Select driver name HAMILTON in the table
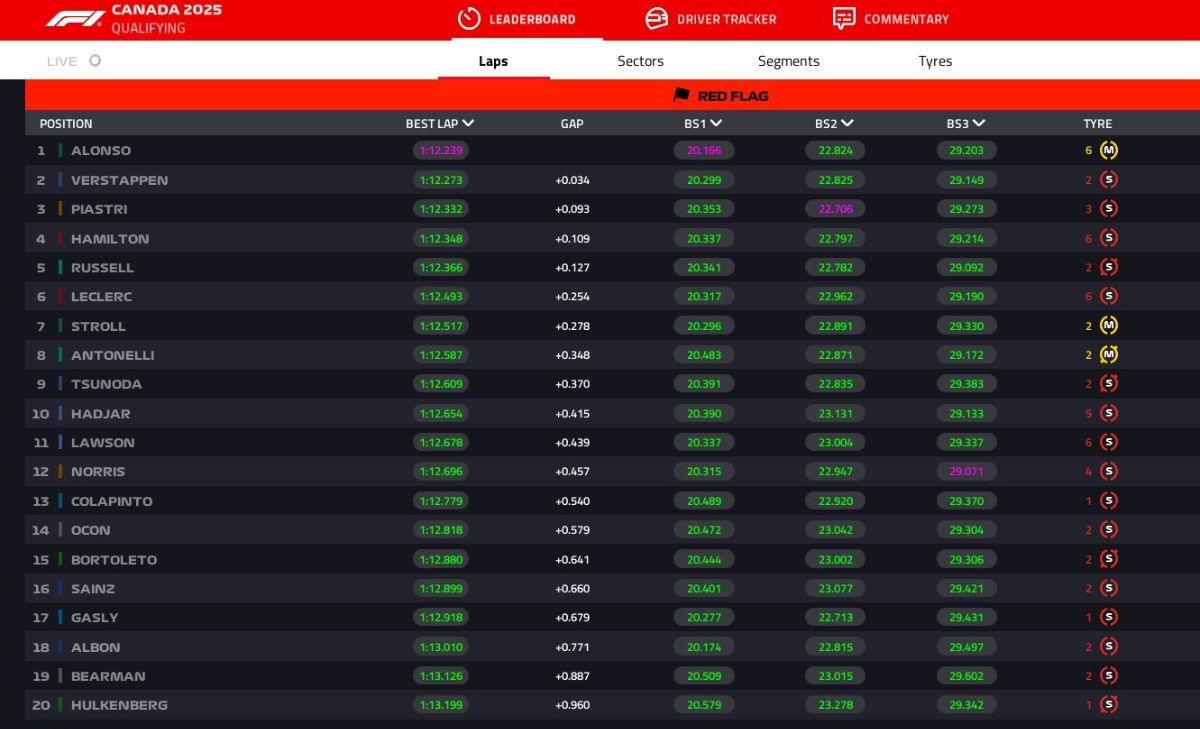This screenshot has height=729, width=1200. (x=110, y=239)
